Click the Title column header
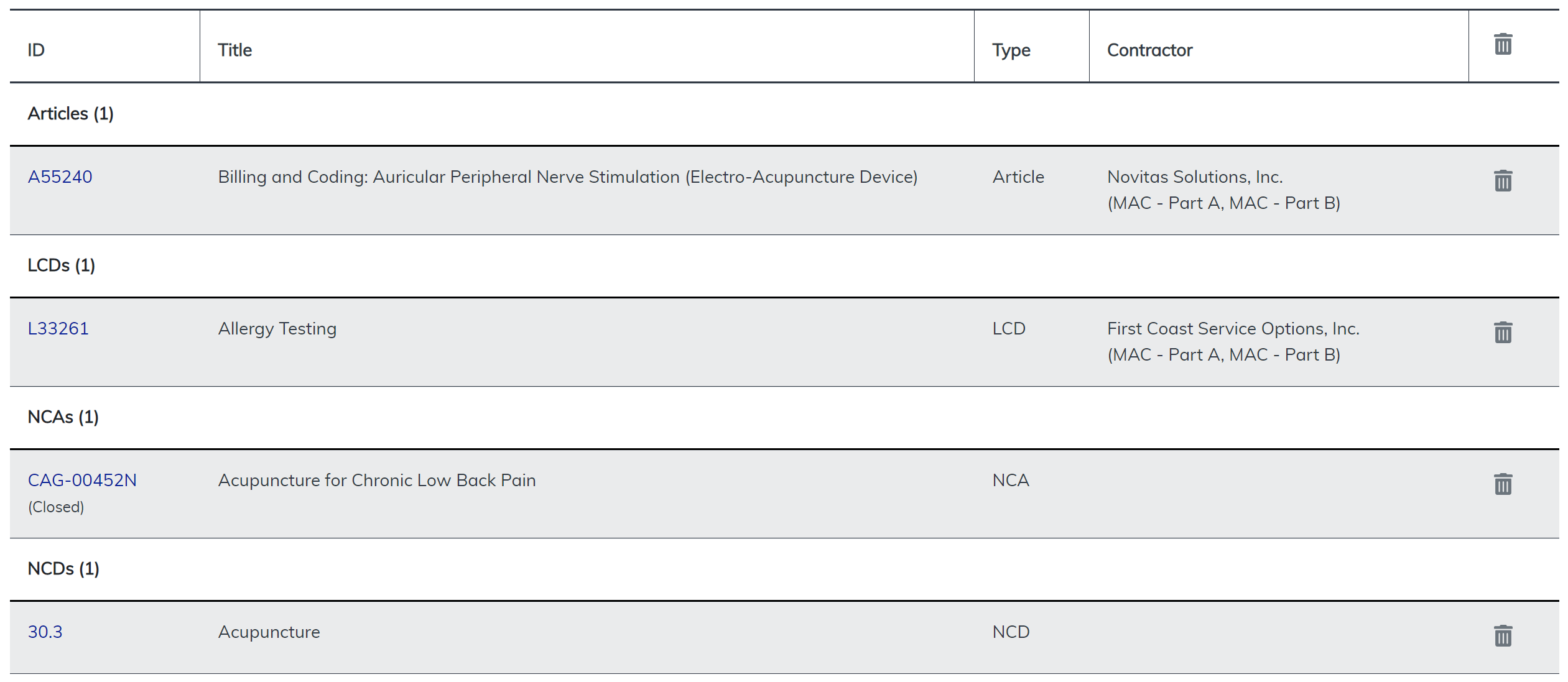Viewport: 1568px width, 682px height. 234,50
